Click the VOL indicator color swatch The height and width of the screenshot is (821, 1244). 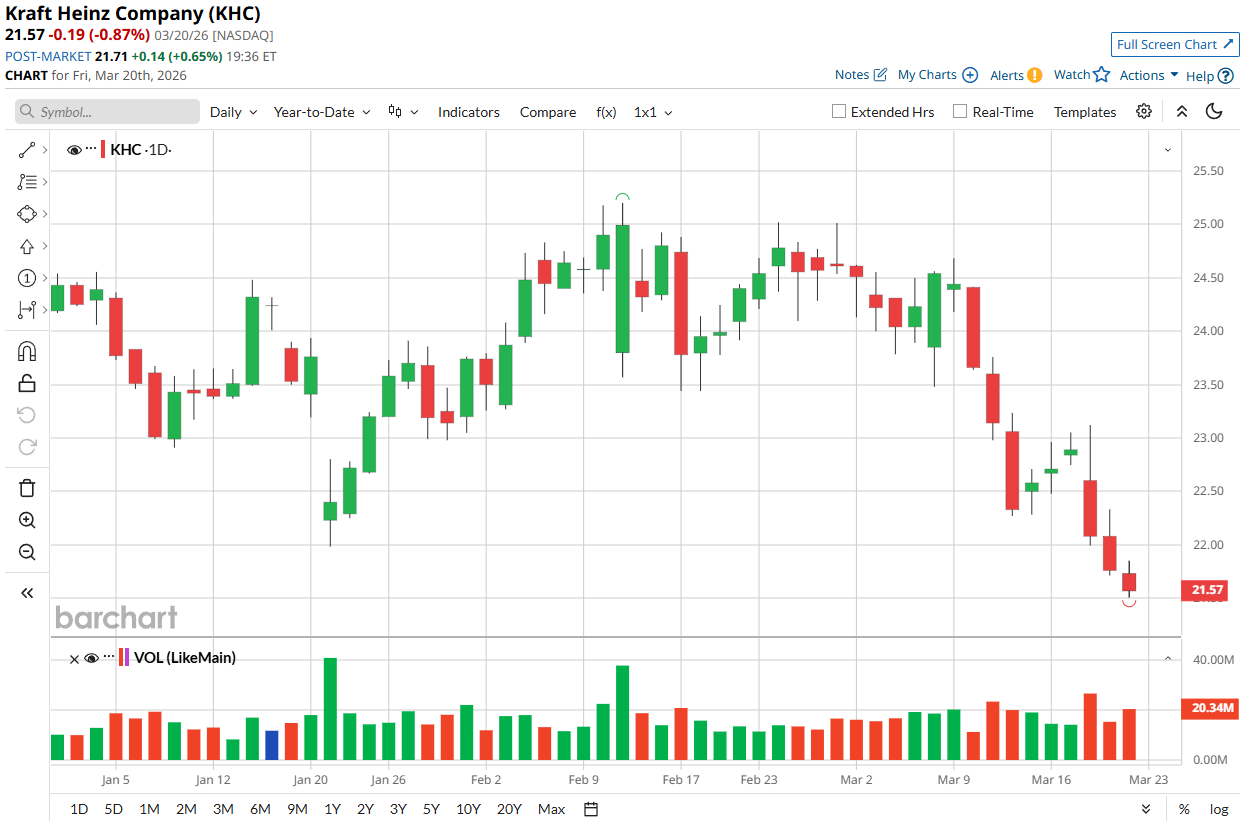tap(124, 658)
